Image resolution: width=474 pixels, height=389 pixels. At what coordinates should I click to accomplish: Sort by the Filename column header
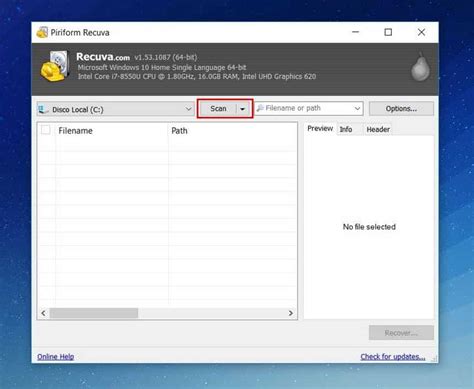112,131
